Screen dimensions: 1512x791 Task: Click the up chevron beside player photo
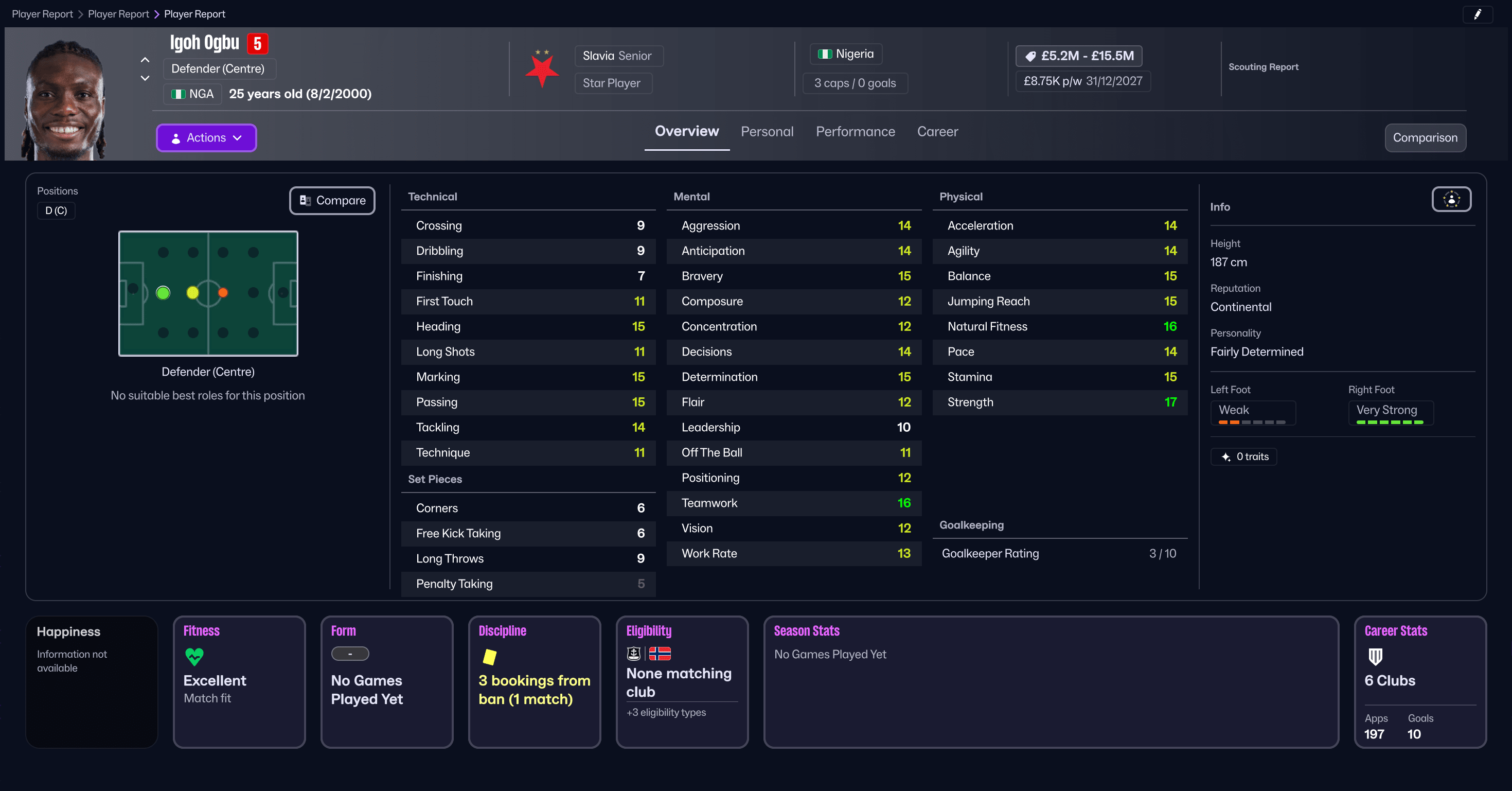point(145,60)
